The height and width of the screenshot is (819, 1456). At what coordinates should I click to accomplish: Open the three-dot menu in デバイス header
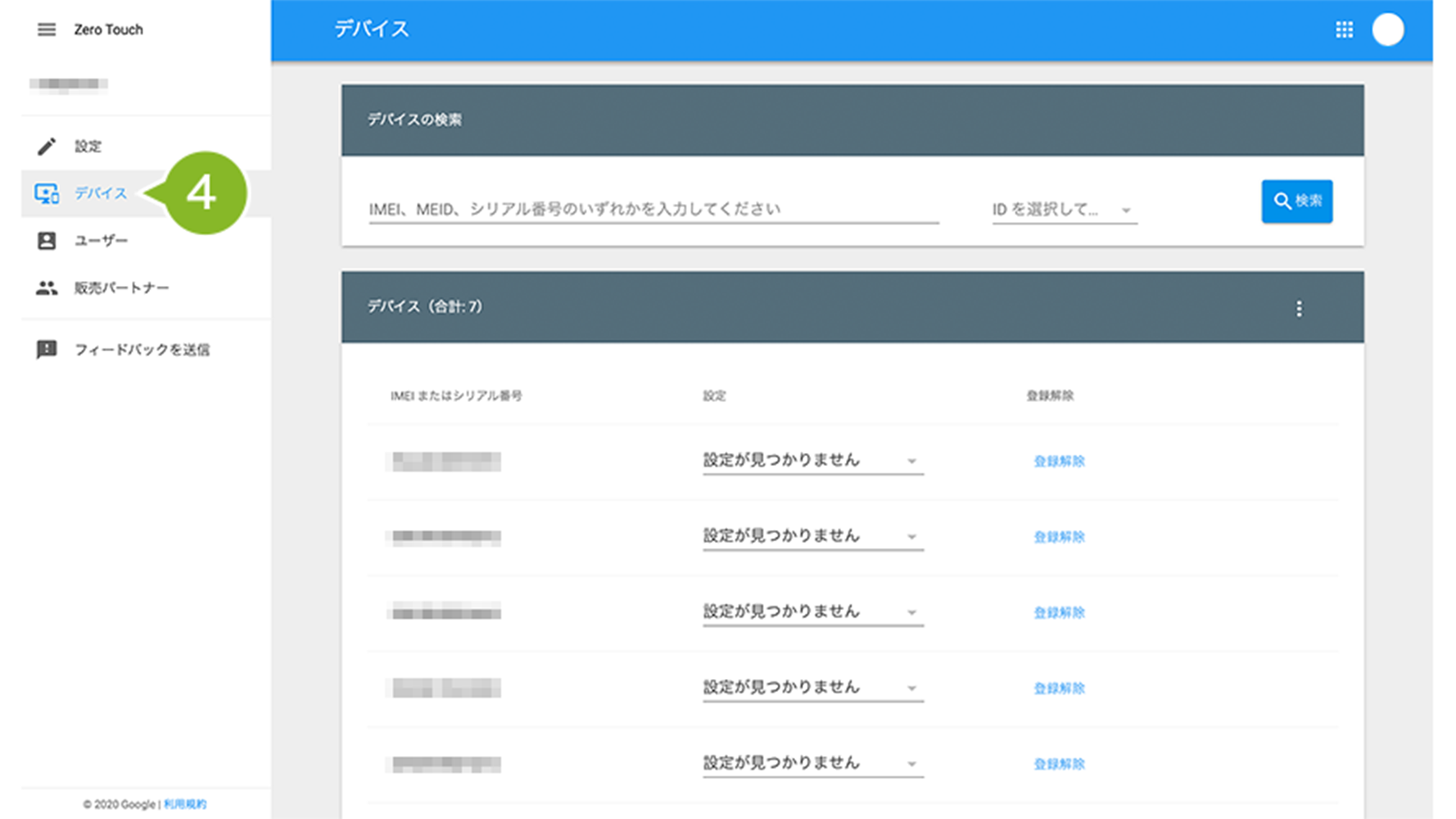1299,309
